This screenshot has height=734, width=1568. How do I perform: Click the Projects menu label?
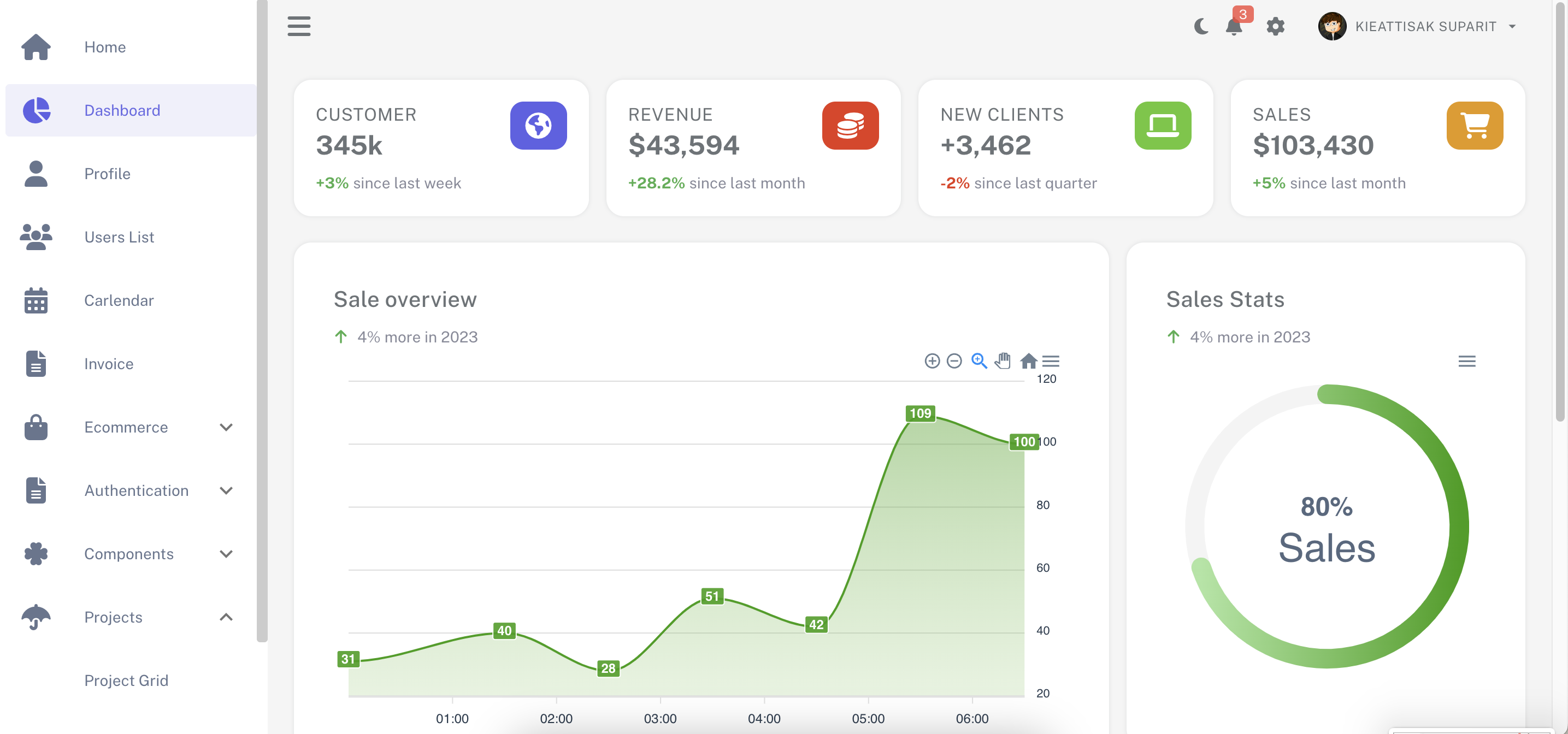tap(113, 617)
